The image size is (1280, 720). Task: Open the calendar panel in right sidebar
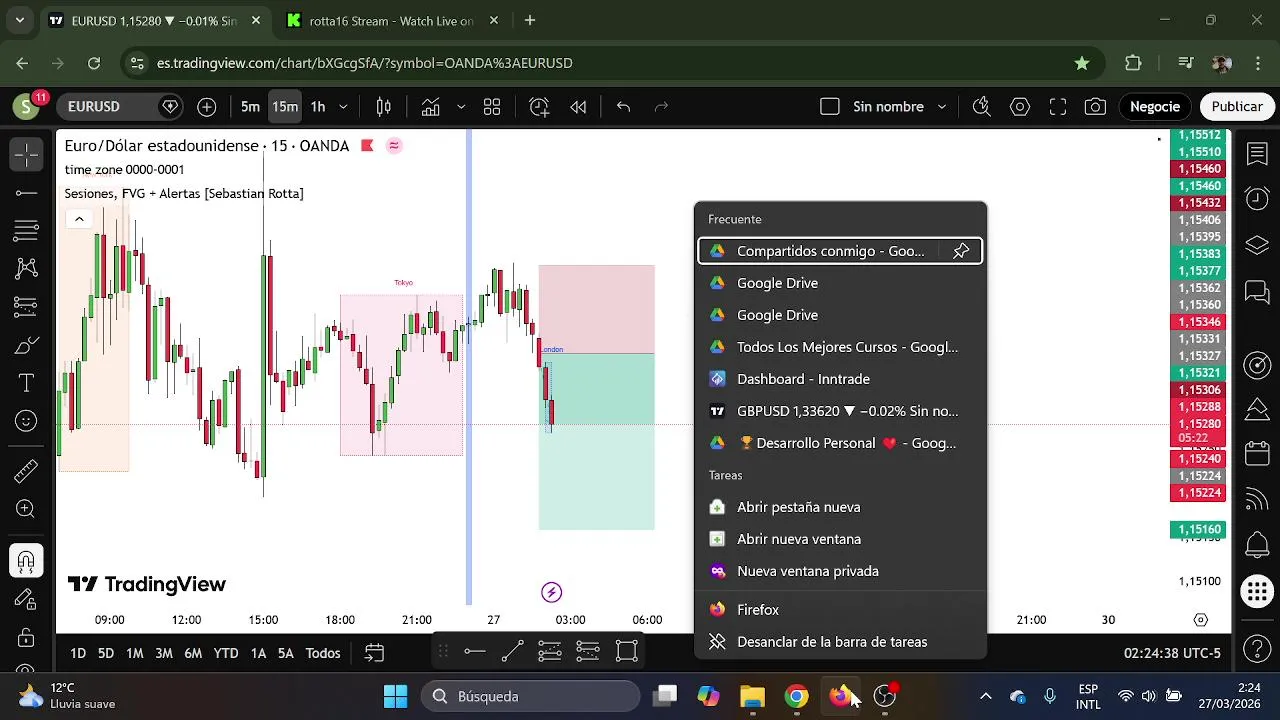point(1257,453)
